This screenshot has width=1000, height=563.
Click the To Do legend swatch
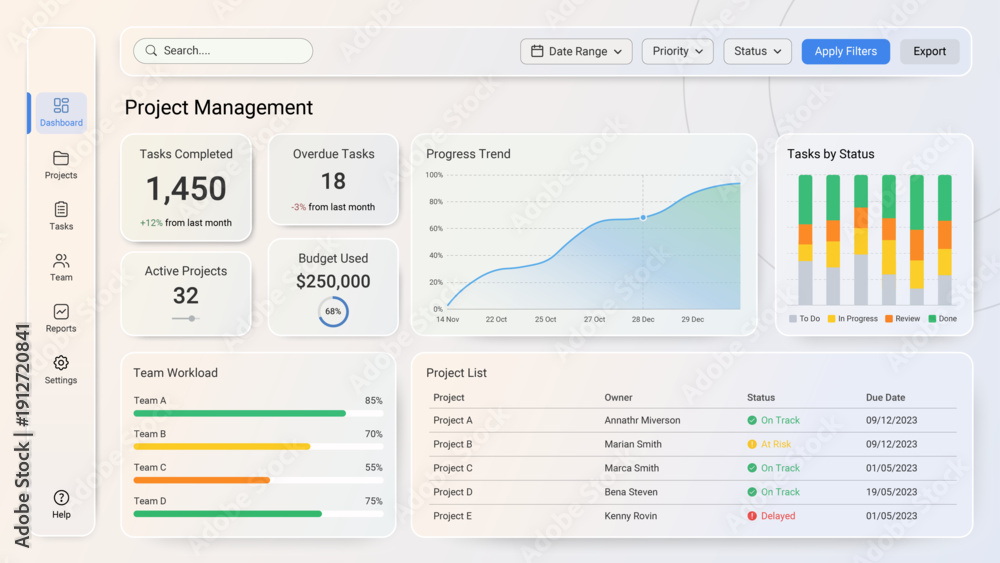point(793,318)
